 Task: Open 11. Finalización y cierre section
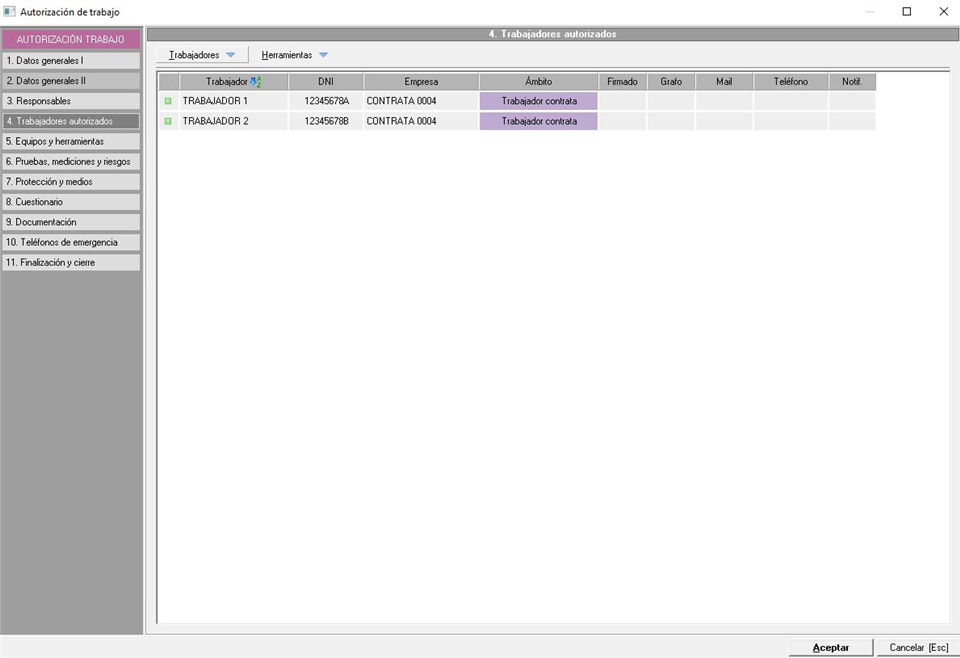[x=71, y=262]
